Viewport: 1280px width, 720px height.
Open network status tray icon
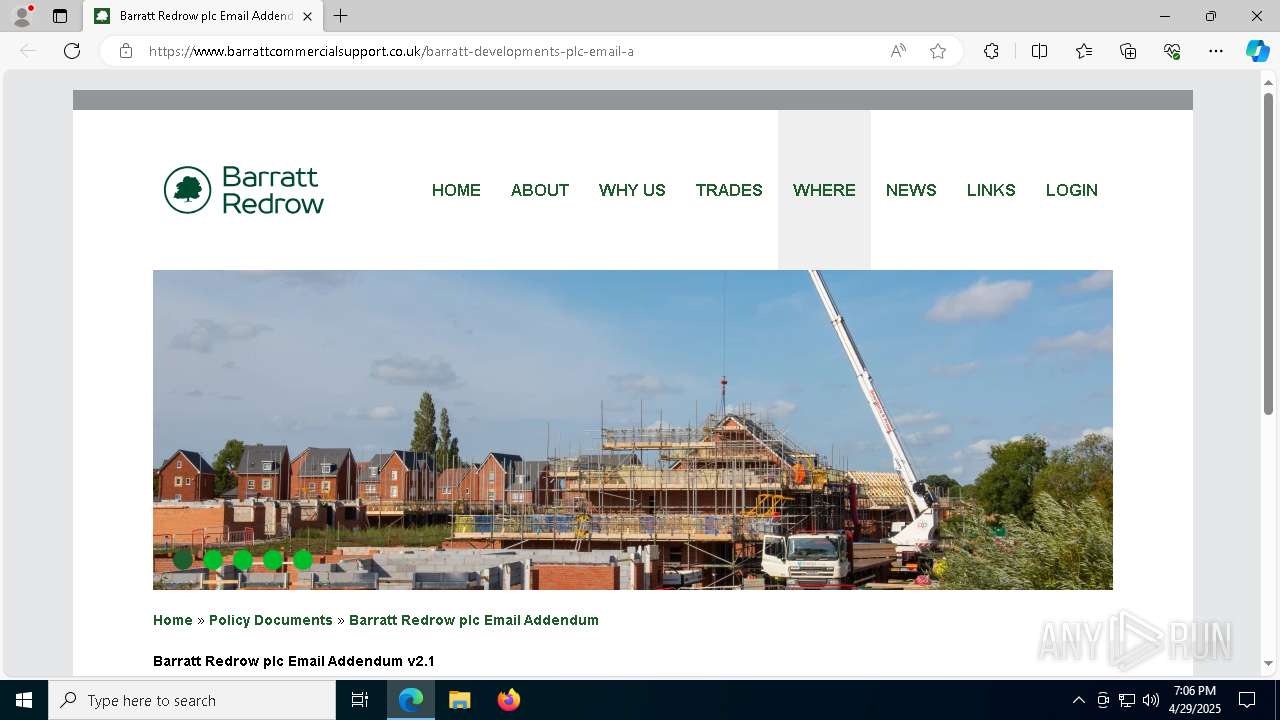coord(1127,700)
